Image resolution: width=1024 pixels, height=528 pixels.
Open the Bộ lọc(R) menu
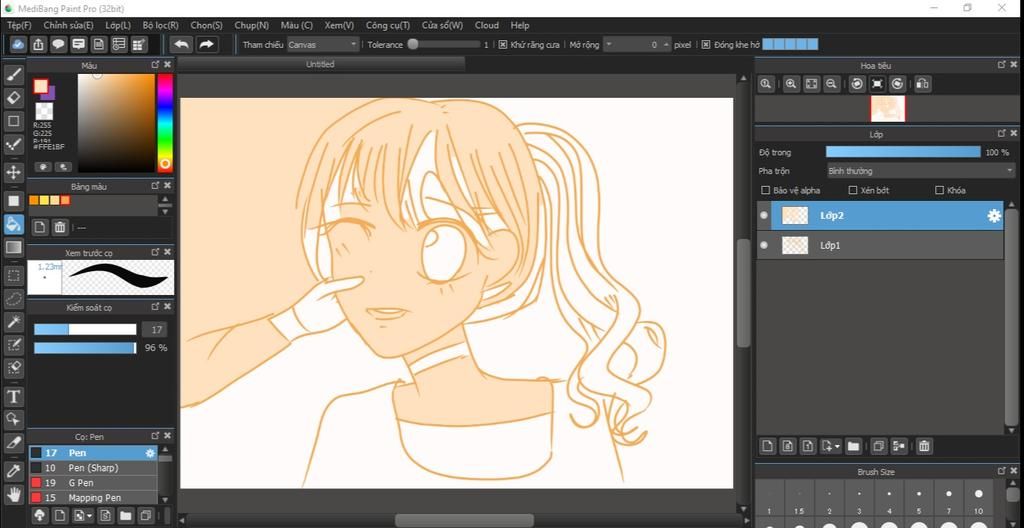[x=160, y=25]
